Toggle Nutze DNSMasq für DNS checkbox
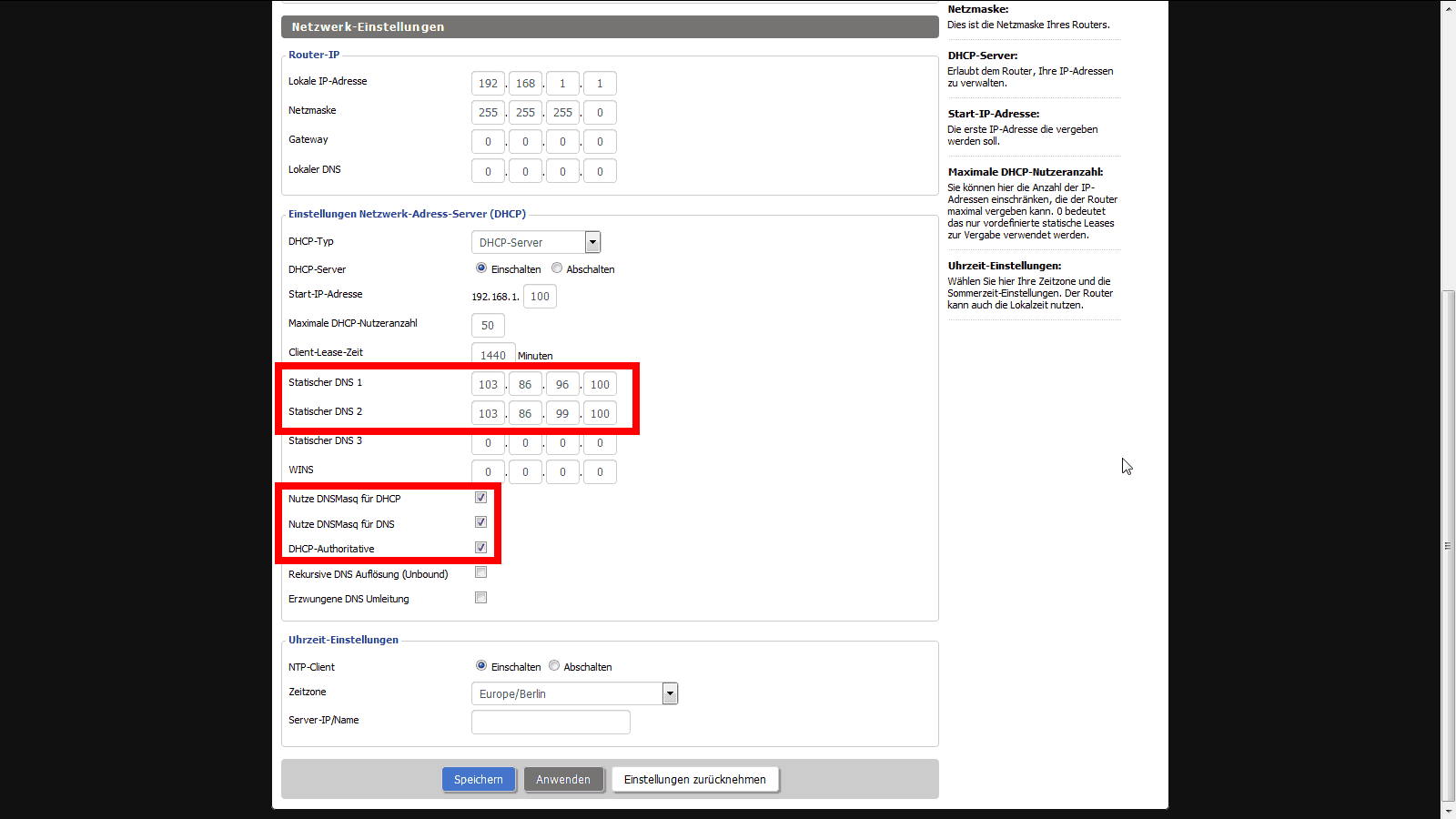 tap(480, 522)
